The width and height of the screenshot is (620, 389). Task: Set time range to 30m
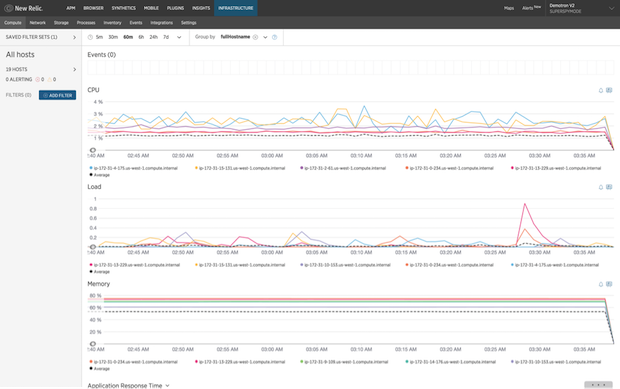(x=113, y=37)
